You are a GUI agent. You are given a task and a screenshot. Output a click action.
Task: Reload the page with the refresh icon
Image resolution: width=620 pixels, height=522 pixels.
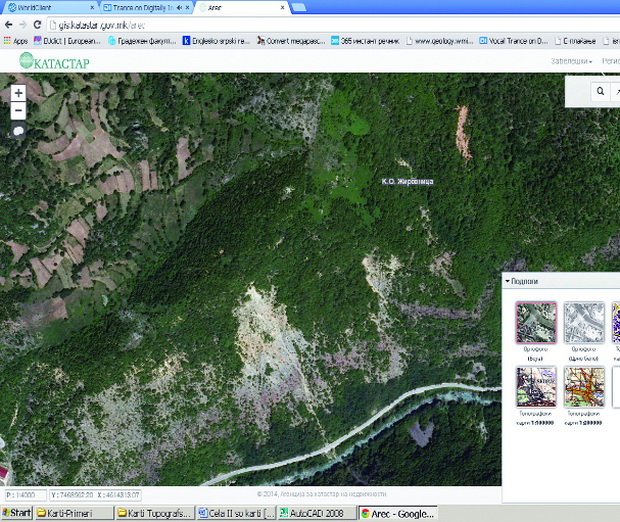[37, 25]
